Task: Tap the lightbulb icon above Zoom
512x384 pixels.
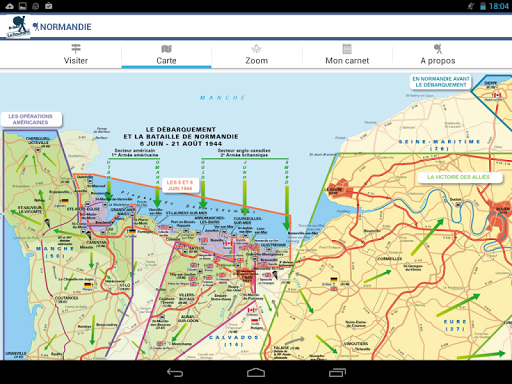Action: [256, 49]
